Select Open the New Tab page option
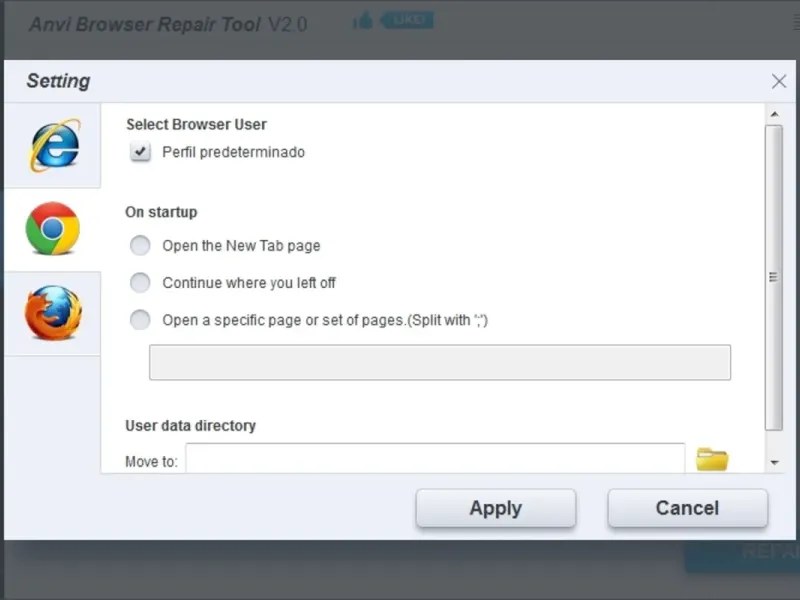Viewport: 800px width, 600px height. (141, 245)
